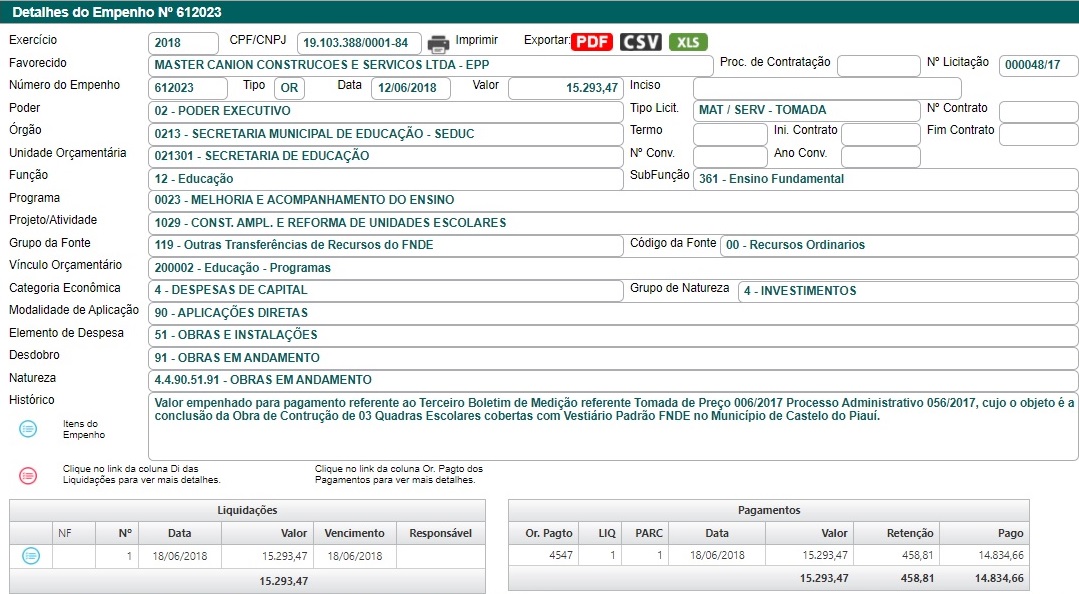Click the printer Imprimir icon
The height and width of the screenshot is (594, 1079).
click(438, 43)
